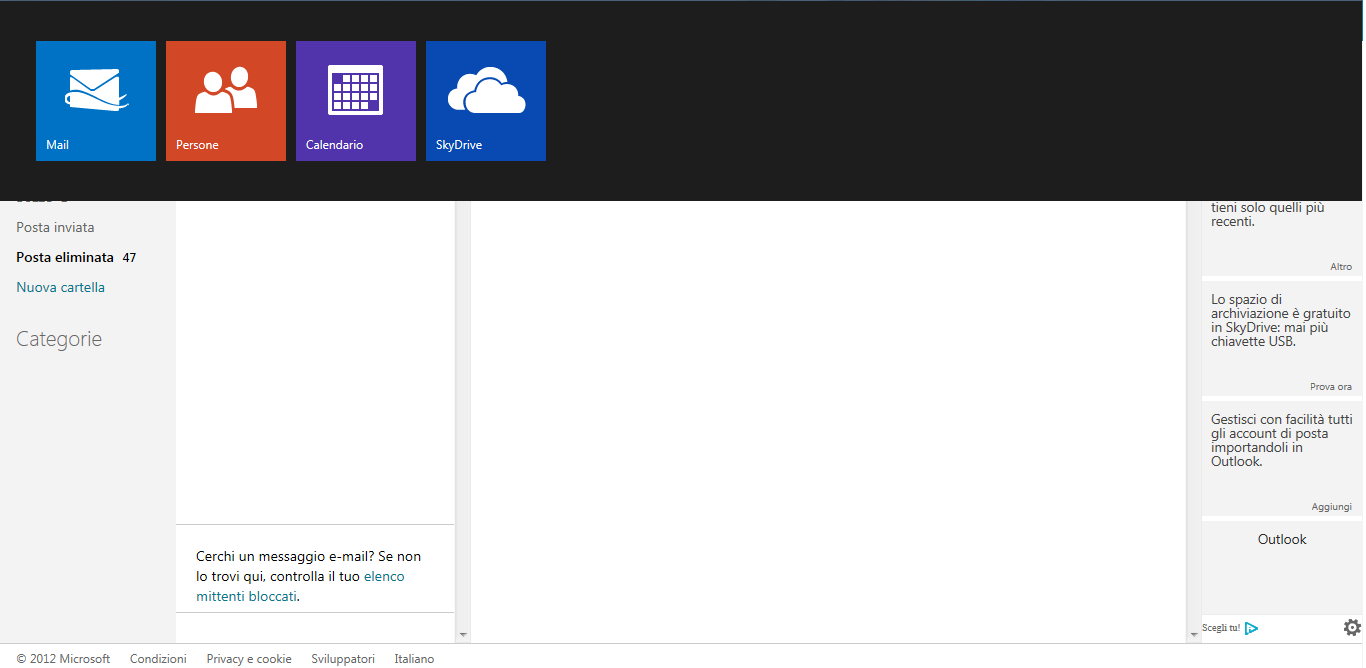Open the Condizioni footer link
The width and height of the screenshot is (1366, 668).
click(158, 659)
